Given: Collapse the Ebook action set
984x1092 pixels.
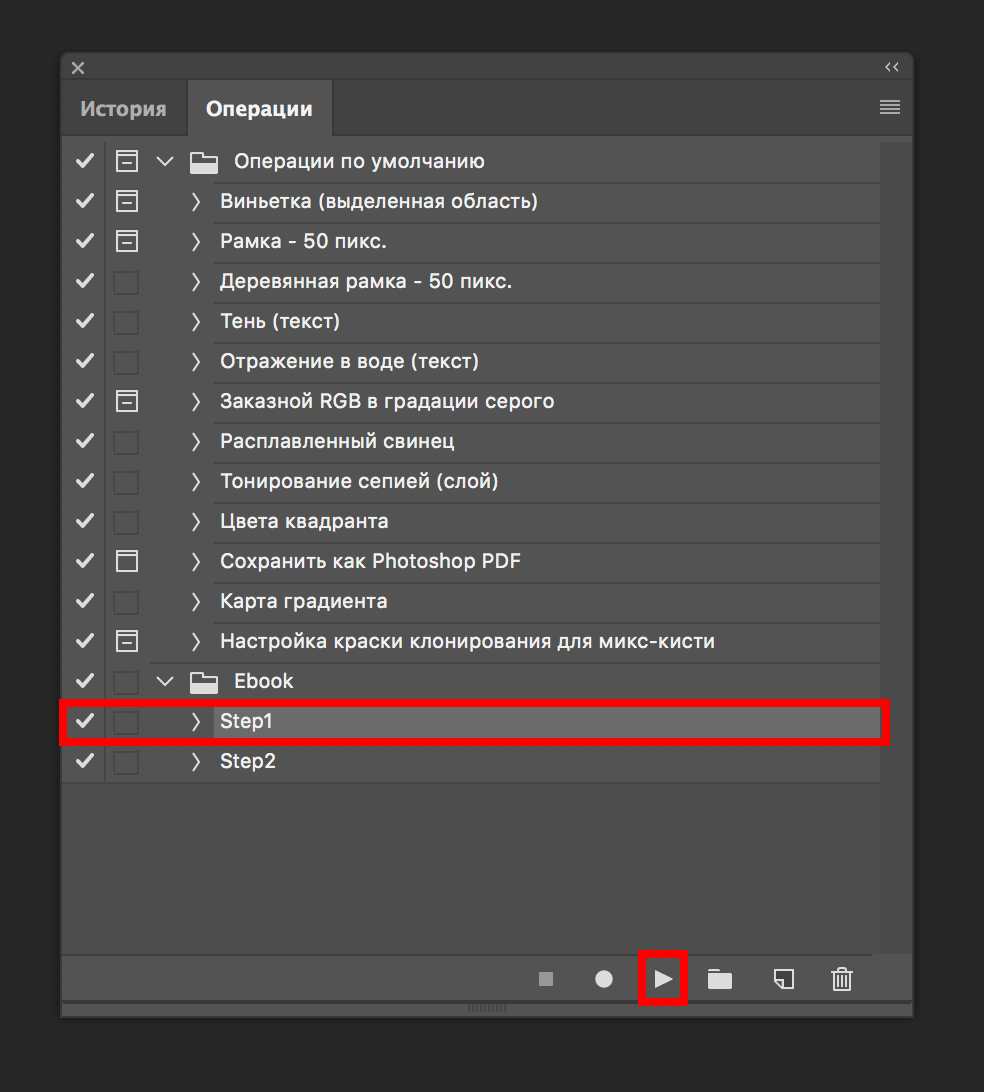Looking at the screenshot, I should point(165,681).
